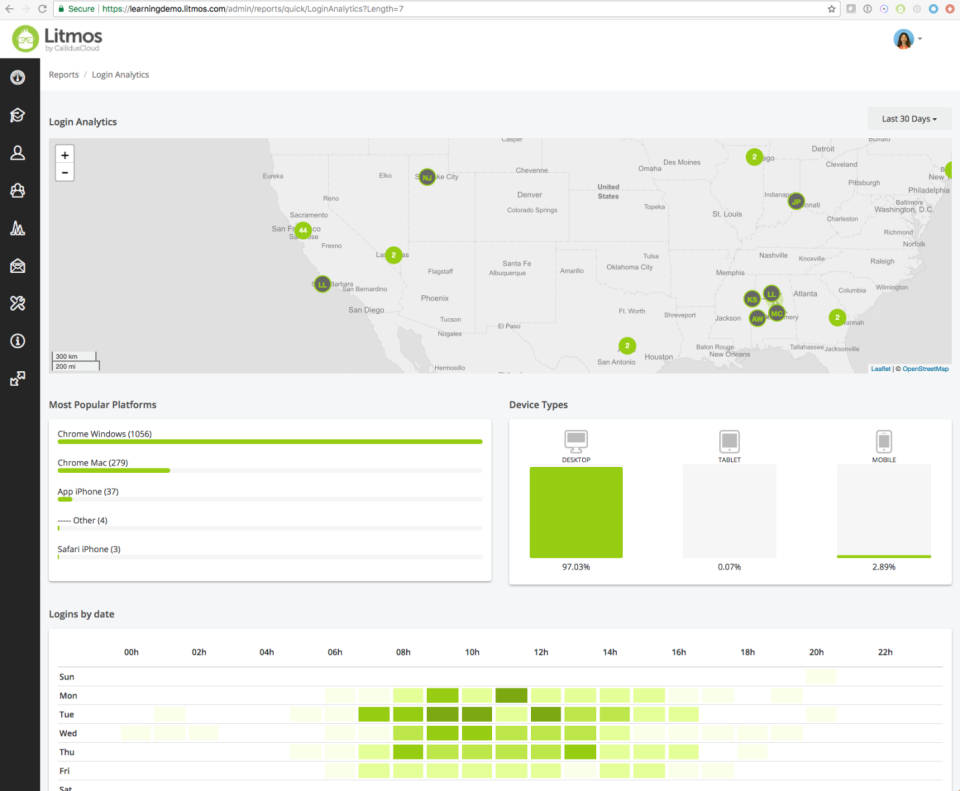This screenshot has width=960, height=791.
Task: Click the Desktop device type bar
Action: click(576, 512)
